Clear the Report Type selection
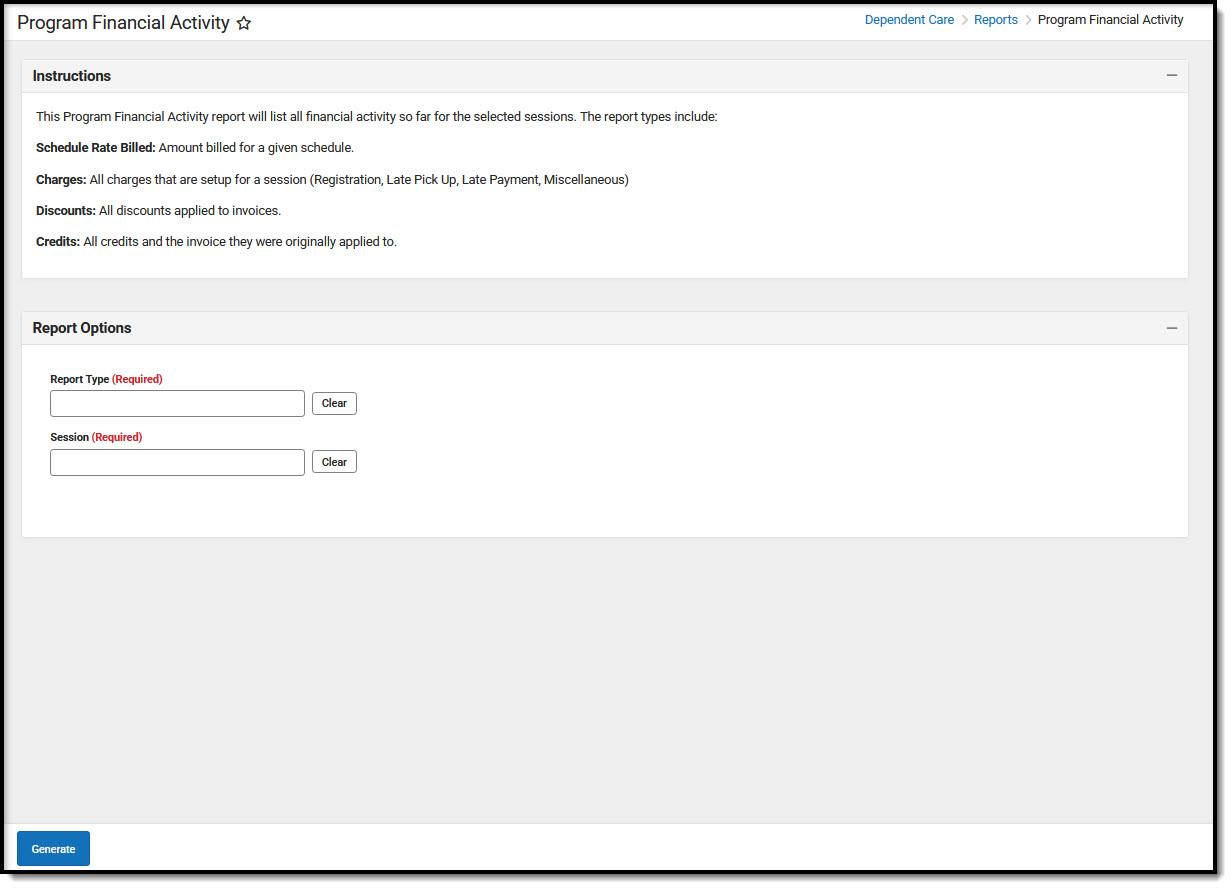 click(334, 403)
